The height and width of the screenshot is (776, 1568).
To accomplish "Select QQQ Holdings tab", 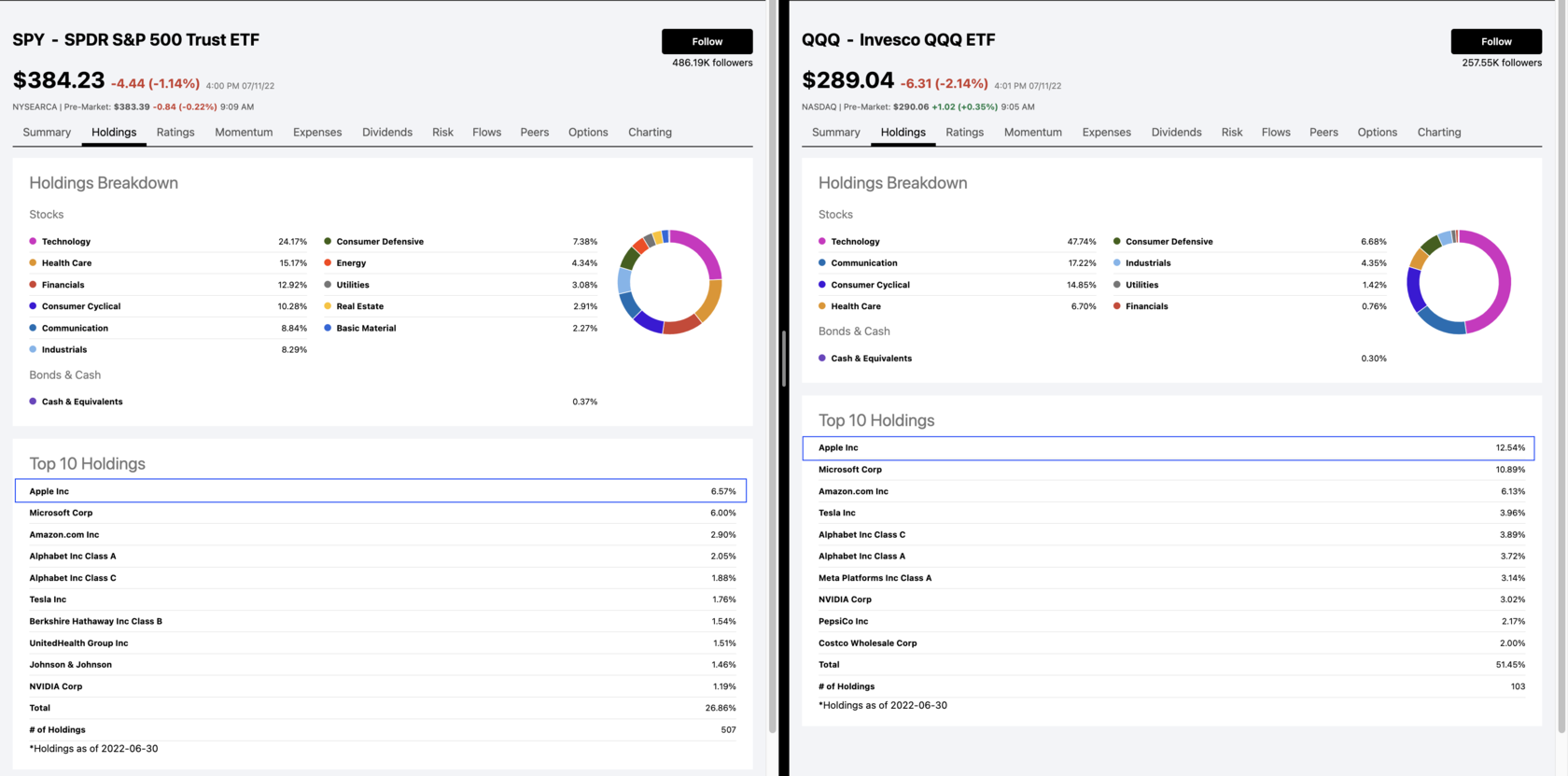I will (903, 133).
